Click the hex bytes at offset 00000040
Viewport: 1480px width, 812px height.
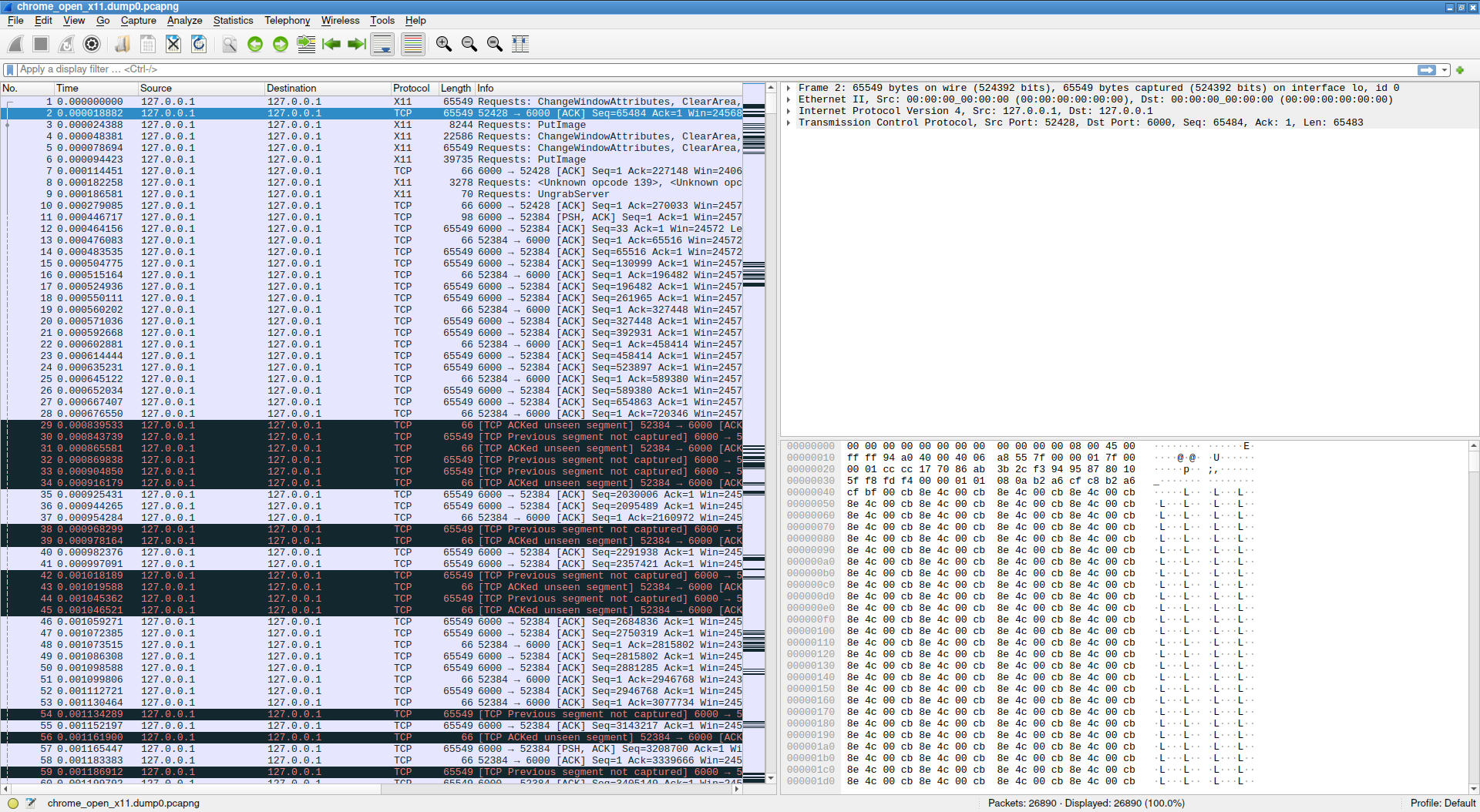click(991, 492)
